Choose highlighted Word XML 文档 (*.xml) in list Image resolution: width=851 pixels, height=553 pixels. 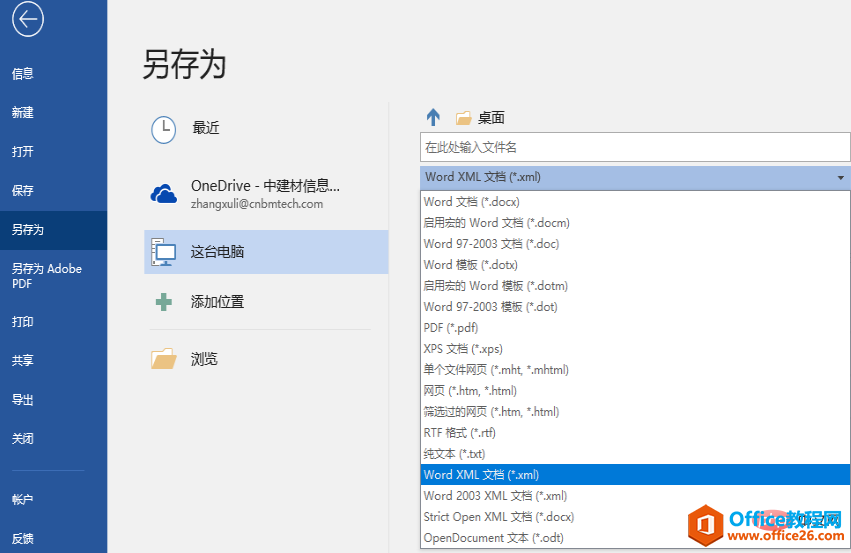click(635, 475)
